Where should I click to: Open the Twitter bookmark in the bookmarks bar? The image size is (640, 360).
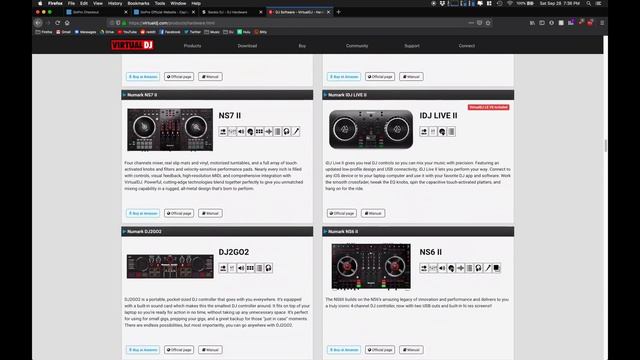193,32
